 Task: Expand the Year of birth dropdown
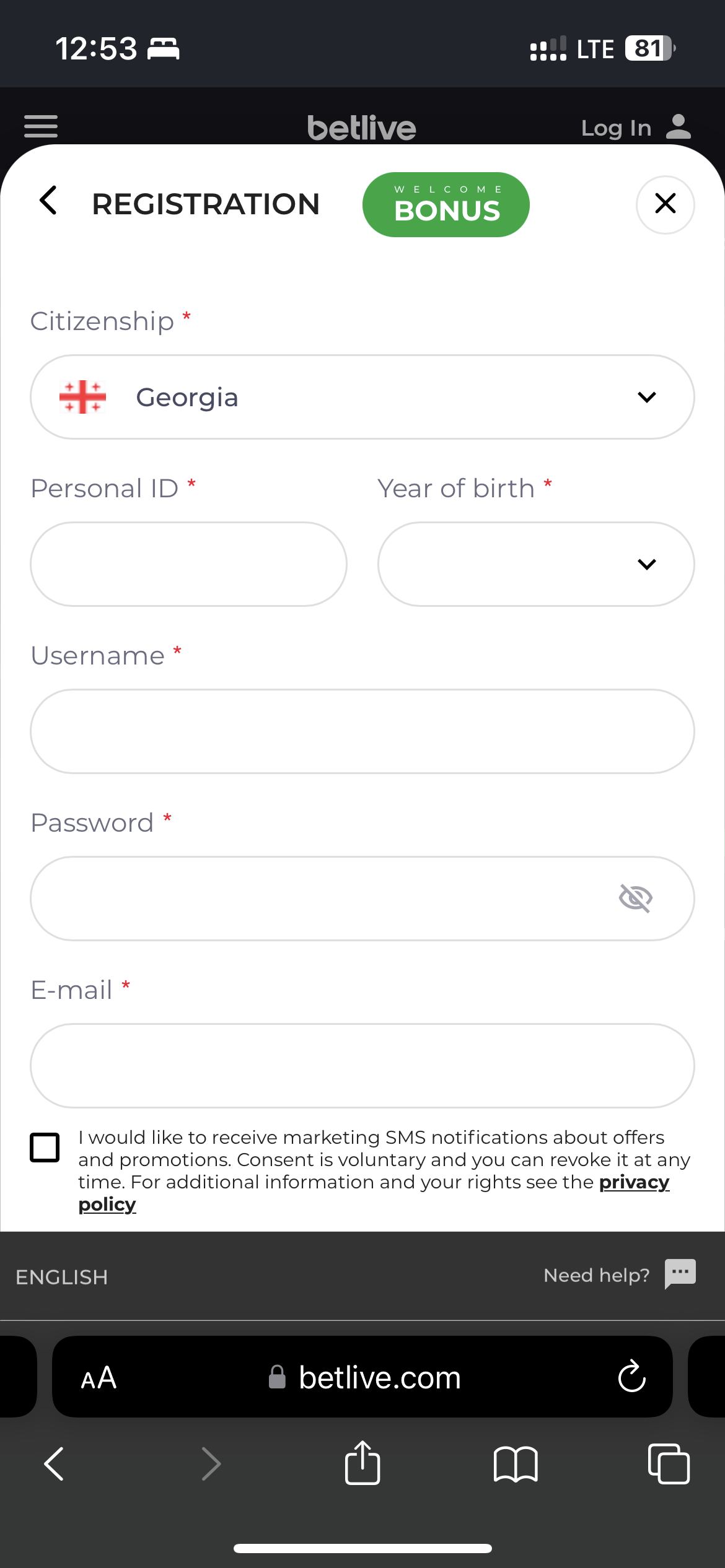pos(536,564)
